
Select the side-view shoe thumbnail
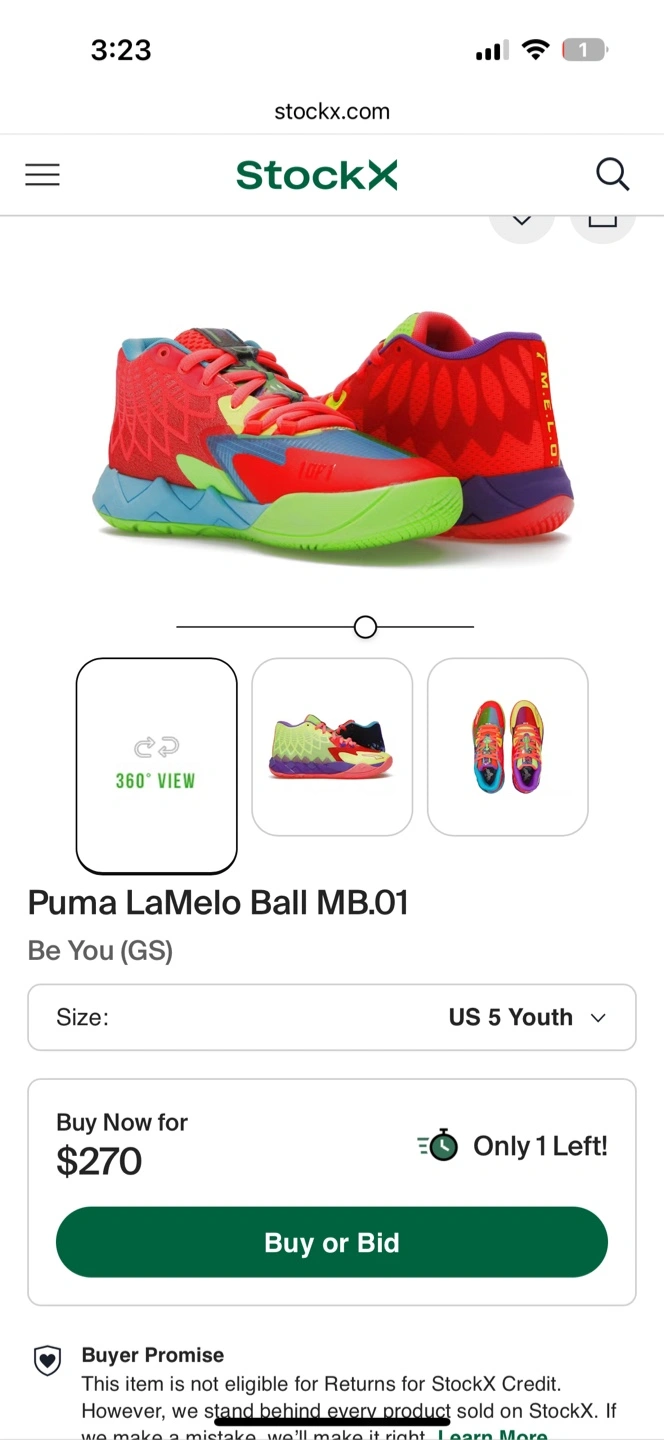[x=332, y=747]
